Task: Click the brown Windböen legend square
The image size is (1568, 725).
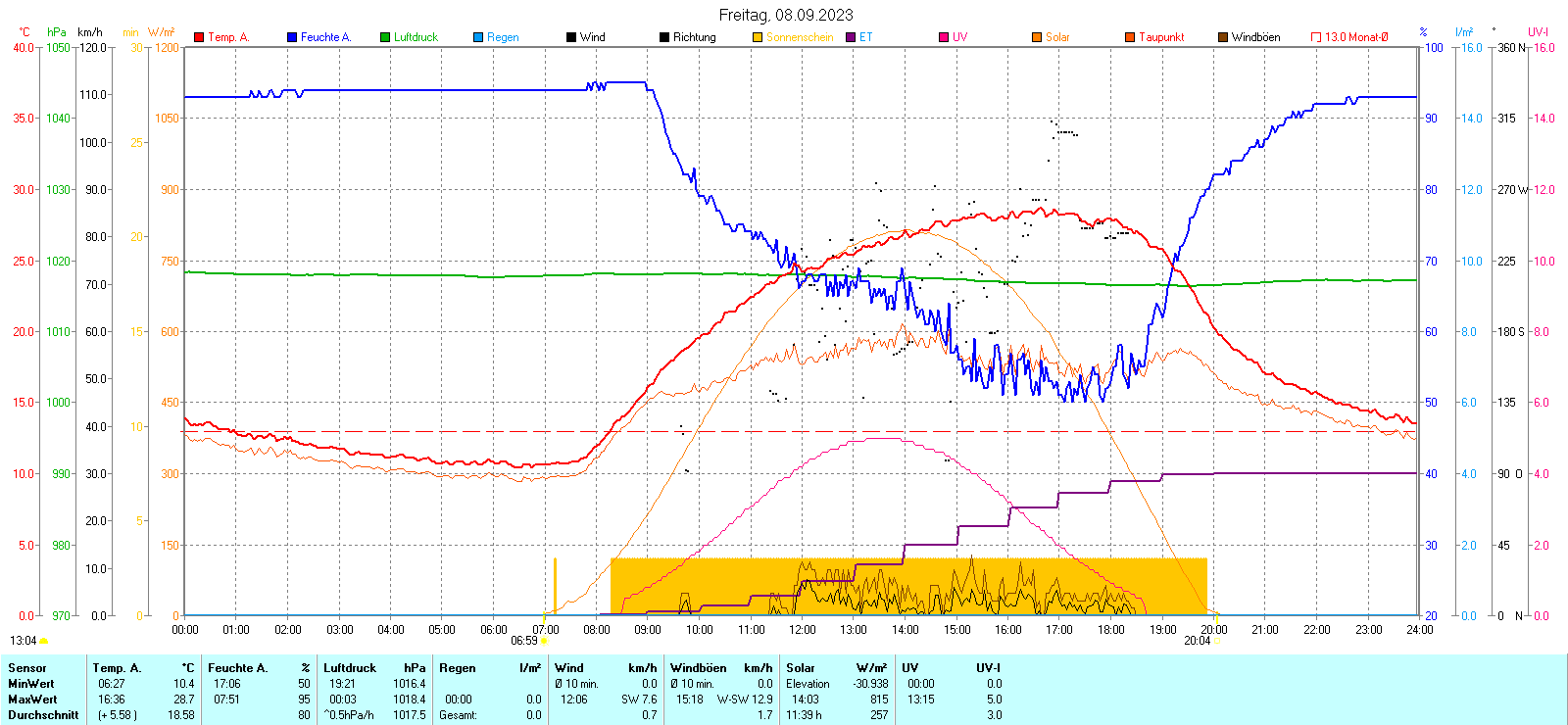Action: 1223,37
